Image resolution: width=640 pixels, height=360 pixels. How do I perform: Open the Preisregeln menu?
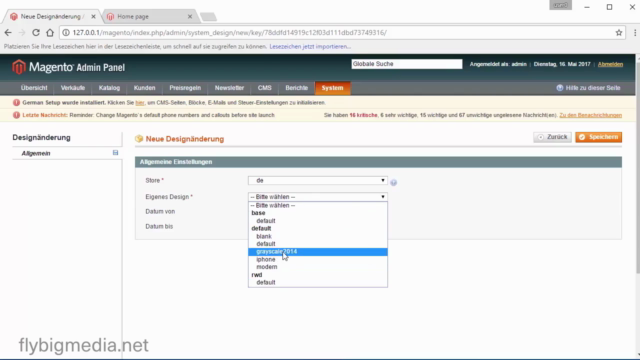click(x=185, y=88)
